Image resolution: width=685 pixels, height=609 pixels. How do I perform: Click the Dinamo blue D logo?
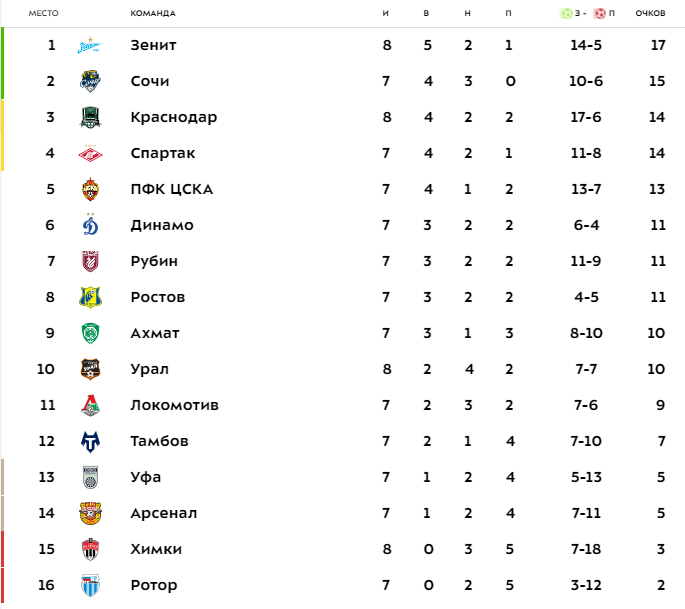point(90,225)
